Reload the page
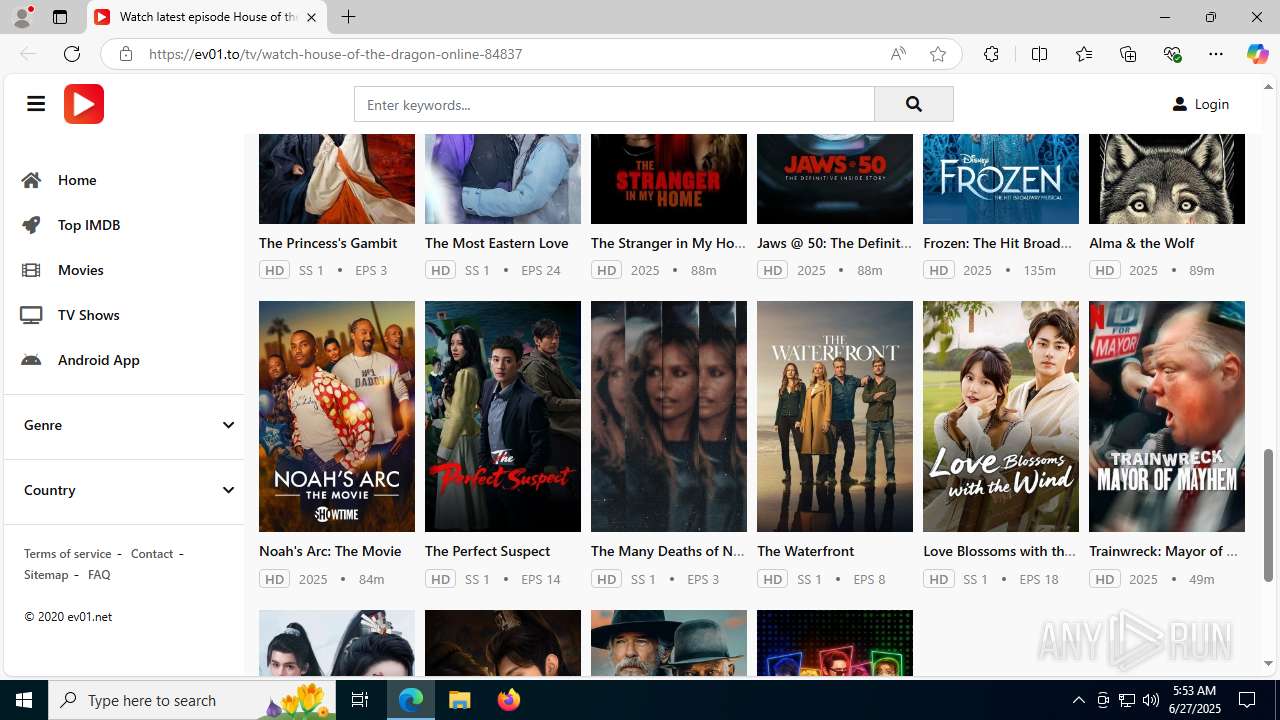The width and height of the screenshot is (1280, 720). pos(72,54)
